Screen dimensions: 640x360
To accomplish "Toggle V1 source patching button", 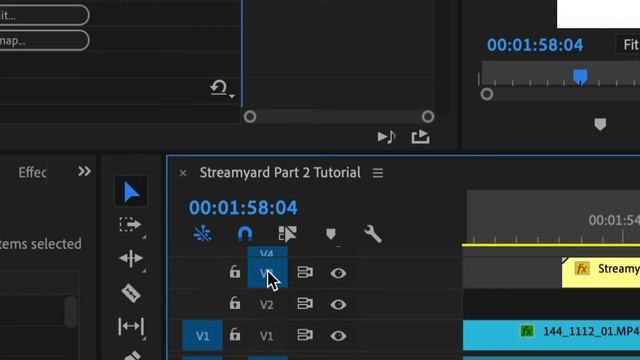I will coord(202,336).
